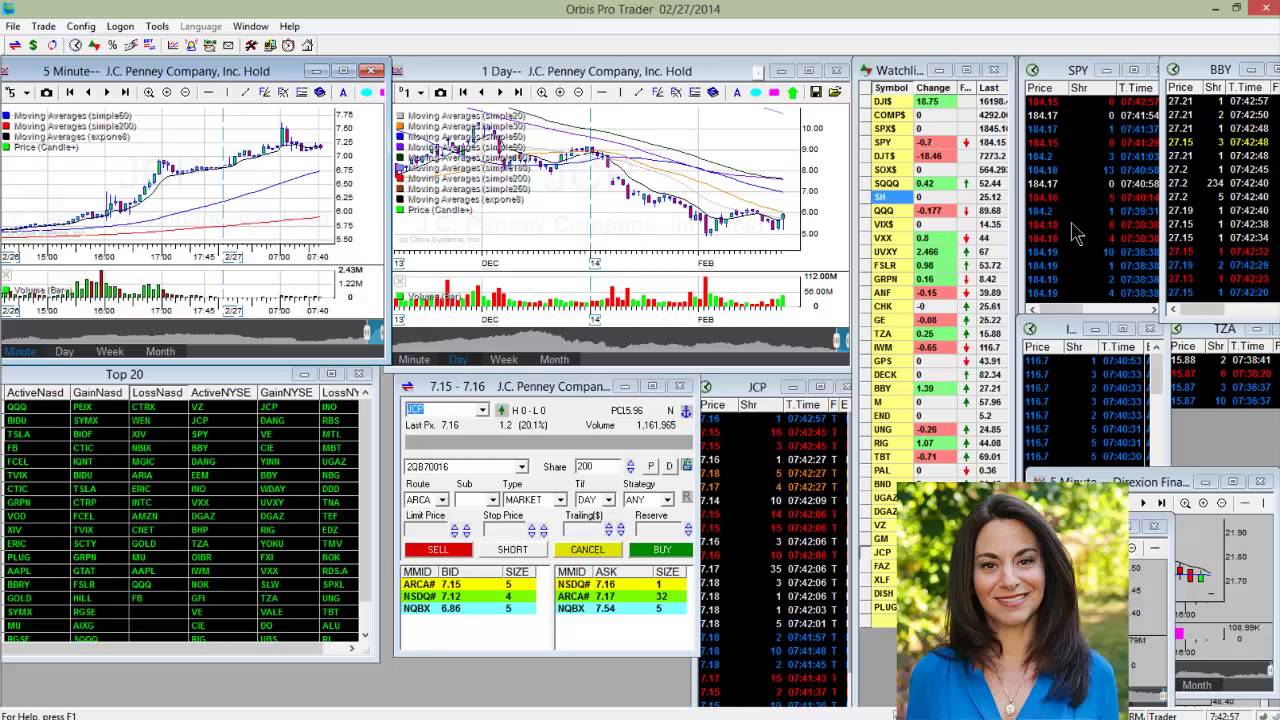Click the anchor icon in the order entry window
This screenshot has width=1280, height=720.
(x=686, y=411)
